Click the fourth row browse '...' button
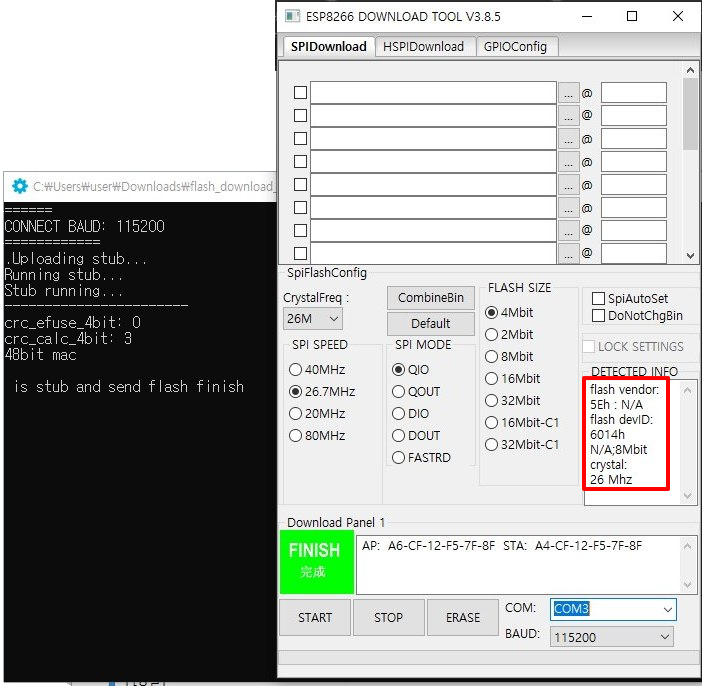 [x=569, y=161]
